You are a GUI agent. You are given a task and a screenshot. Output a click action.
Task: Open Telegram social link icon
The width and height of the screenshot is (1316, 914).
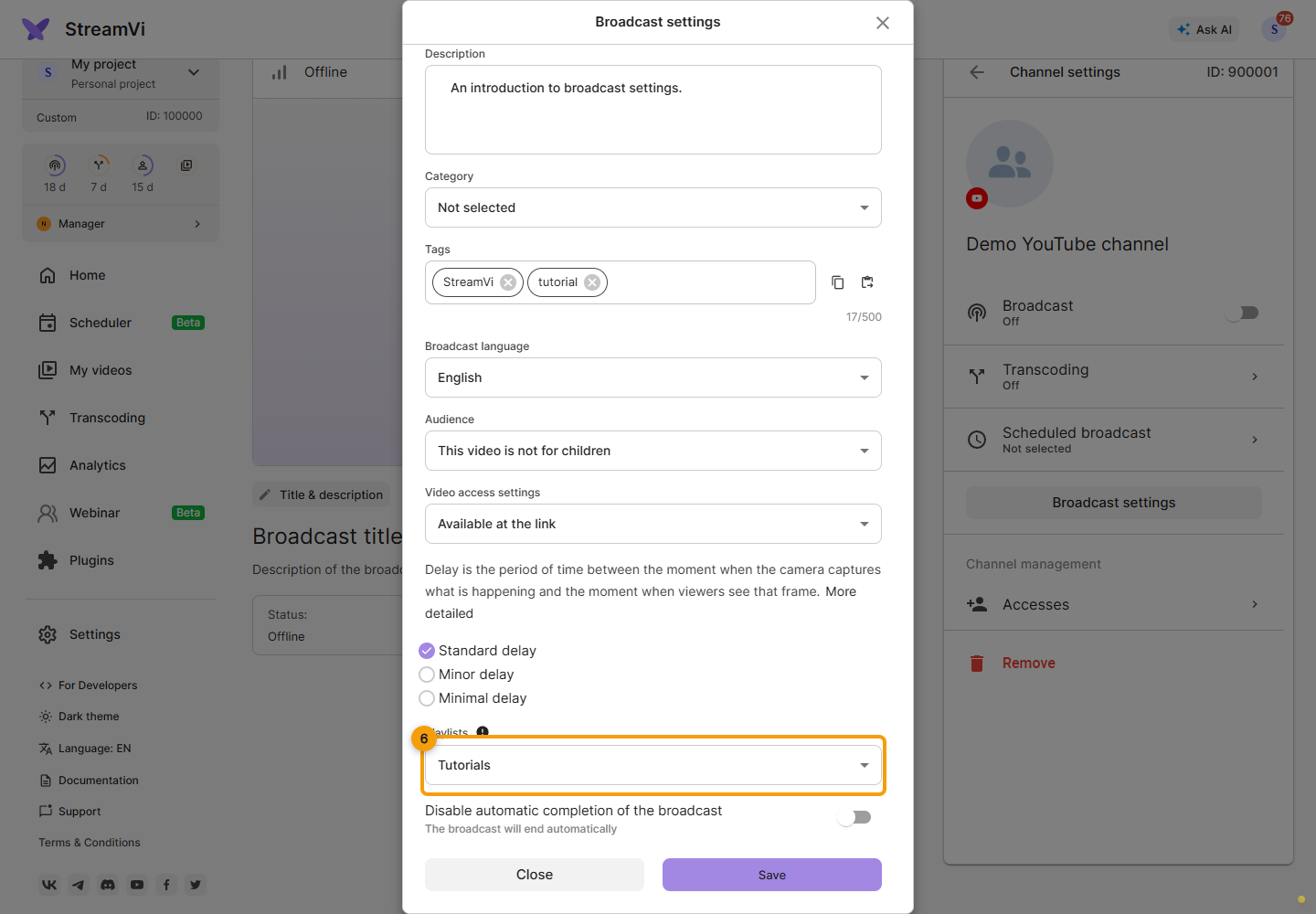coord(79,885)
